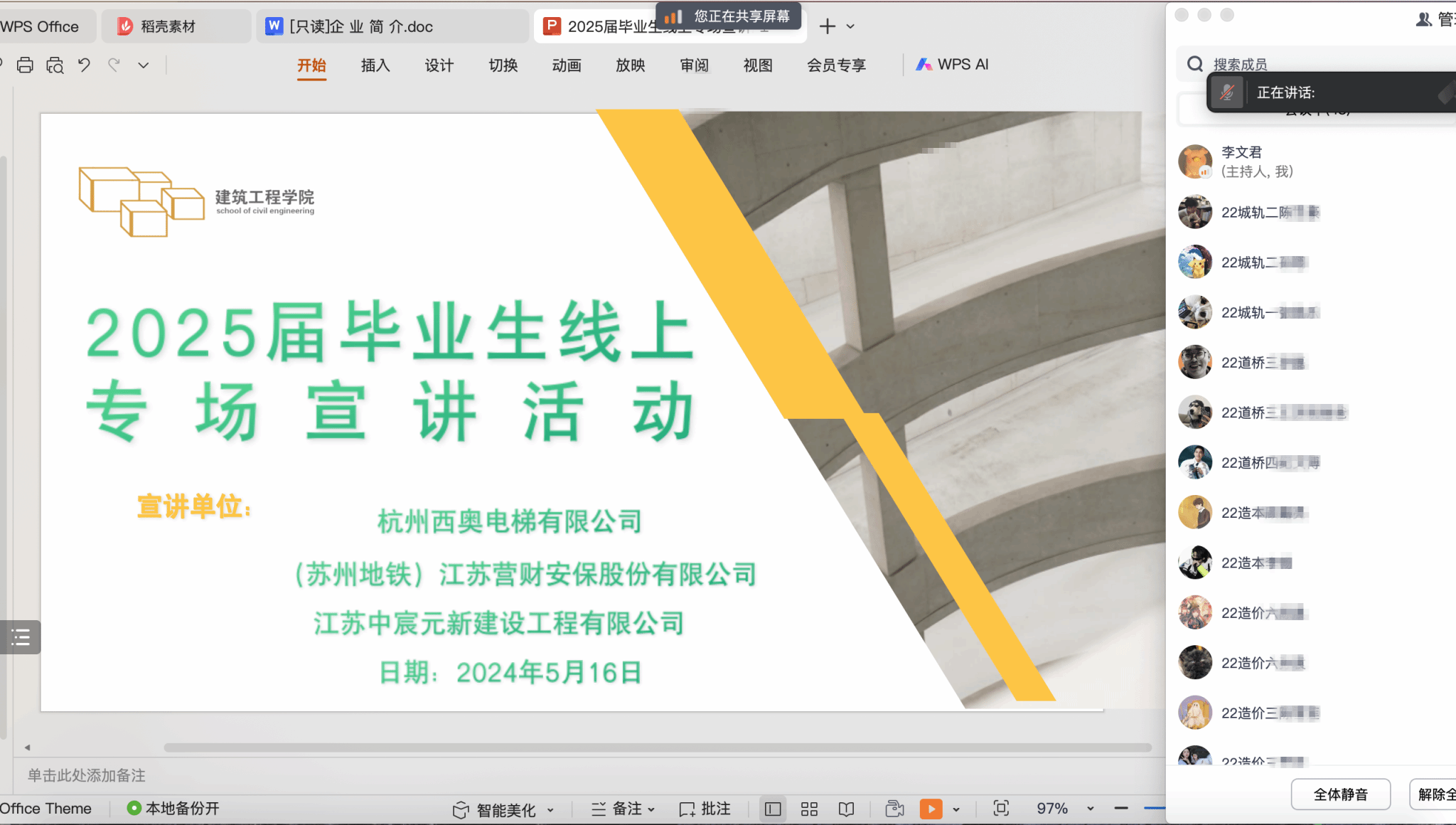Click the print icon in quick toolbar
Image resolution: width=1456 pixels, height=825 pixels.
click(25, 65)
